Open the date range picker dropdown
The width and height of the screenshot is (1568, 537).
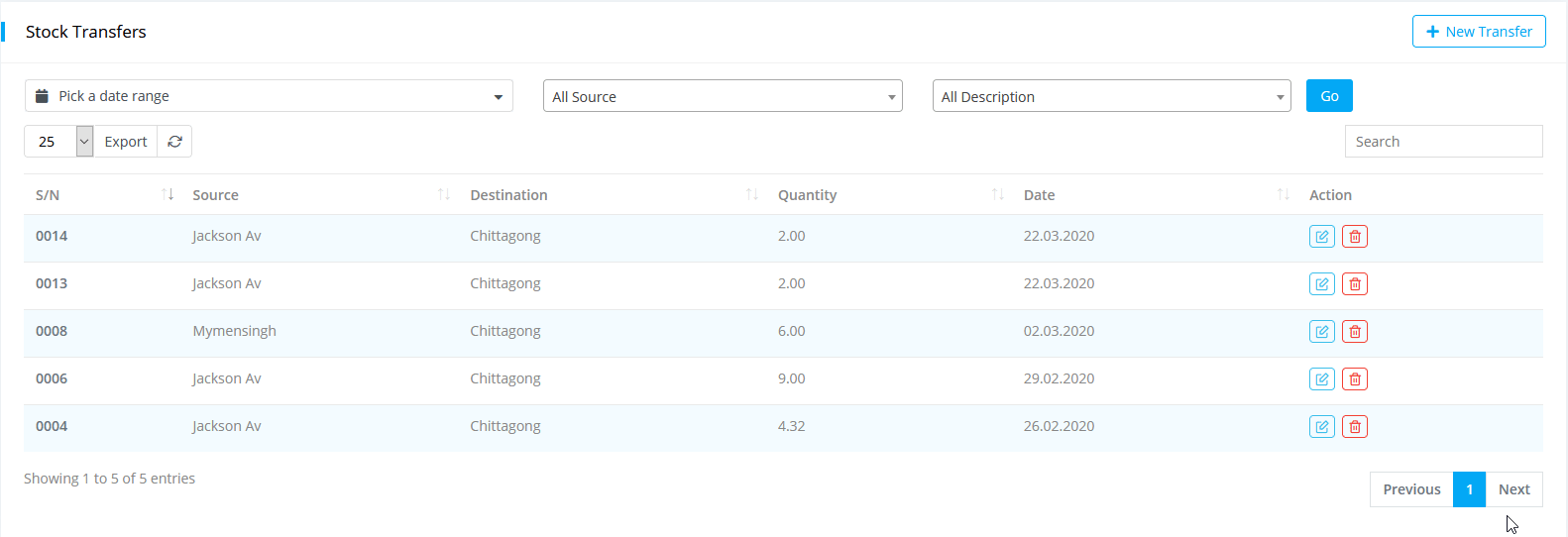[269, 96]
